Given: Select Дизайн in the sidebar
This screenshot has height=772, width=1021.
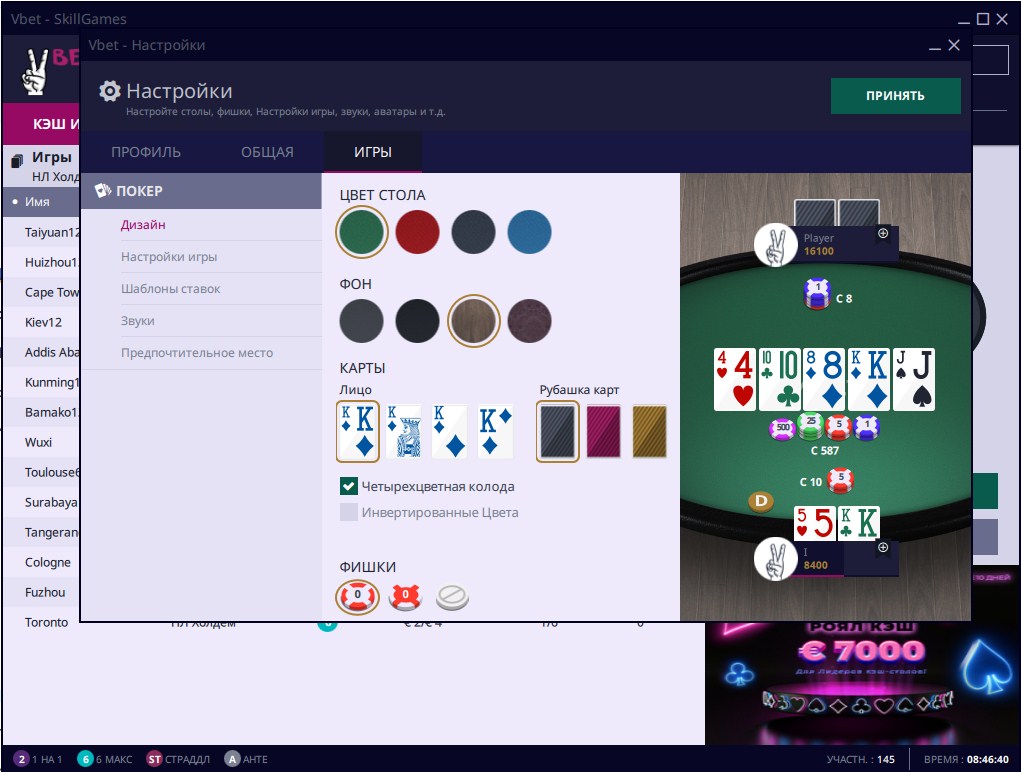Looking at the screenshot, I should click(143, 225).
